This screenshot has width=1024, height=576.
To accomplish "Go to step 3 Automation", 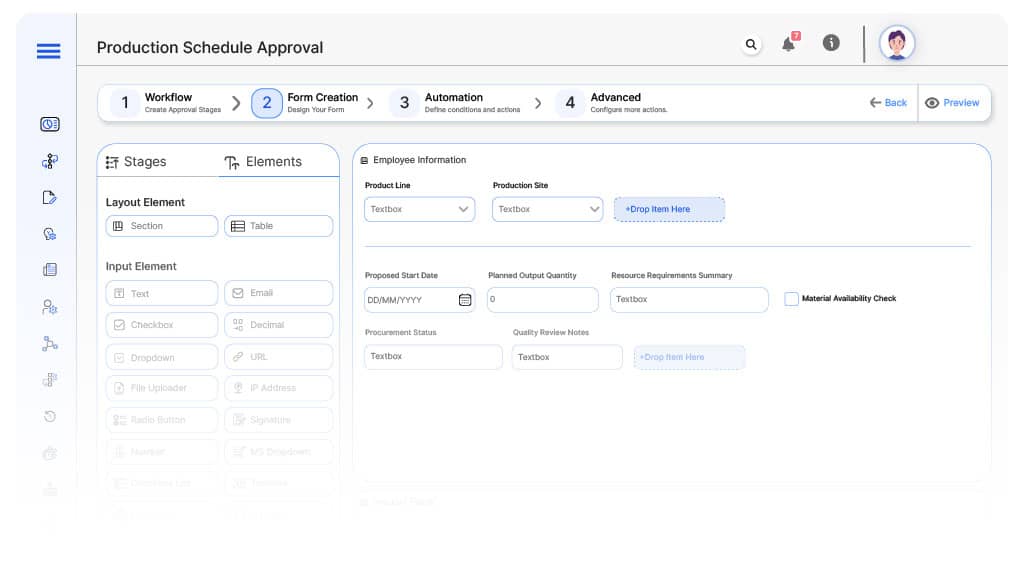I will (455, 103).
